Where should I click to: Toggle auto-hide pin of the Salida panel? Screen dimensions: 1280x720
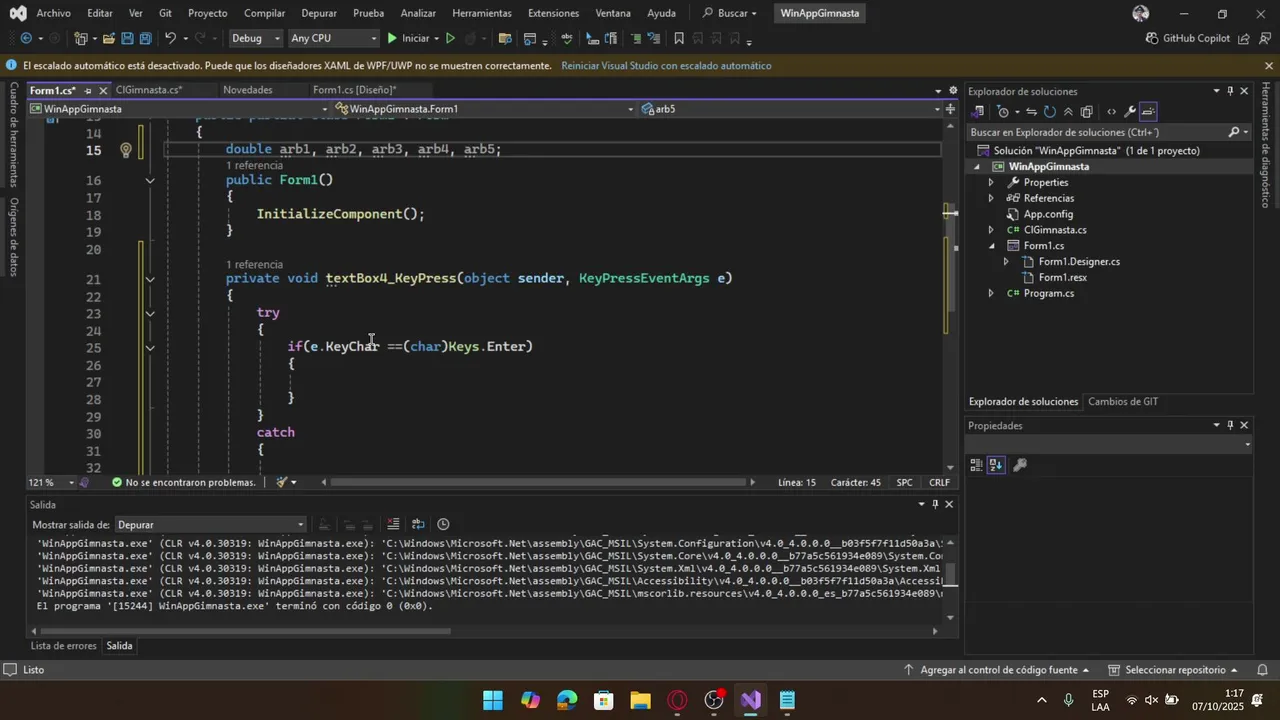tap(935, 505)
